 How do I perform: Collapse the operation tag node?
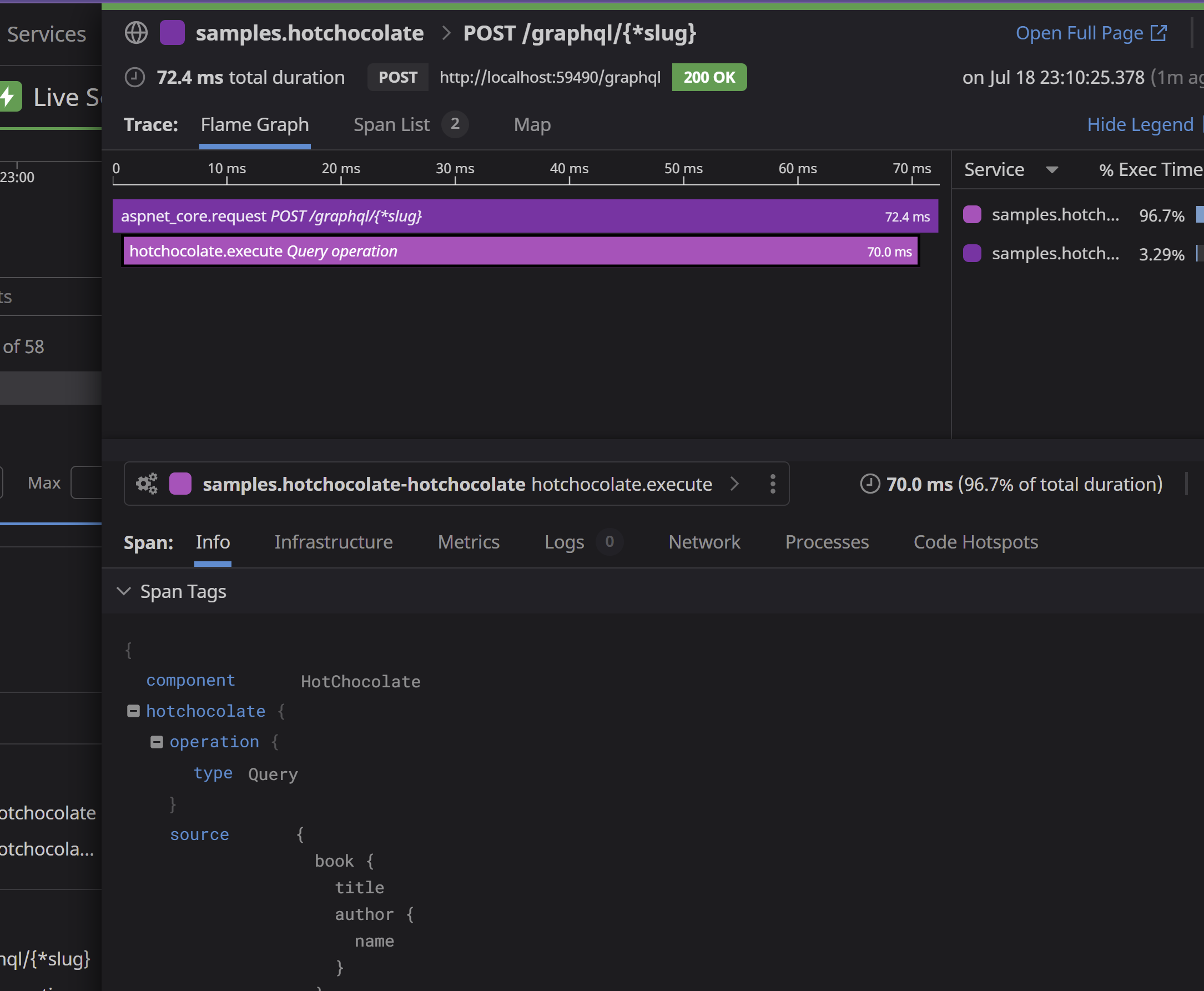tap(157, 742)
